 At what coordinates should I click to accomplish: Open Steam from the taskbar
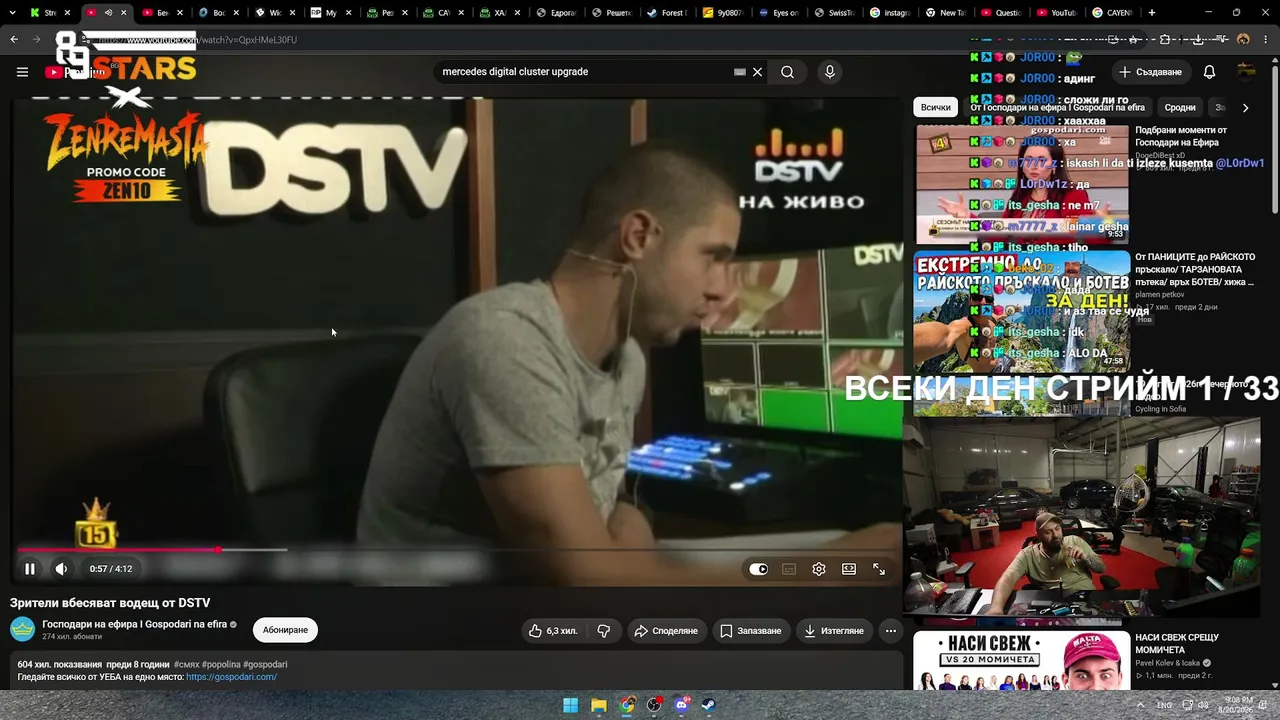click(x=710, y=705)
